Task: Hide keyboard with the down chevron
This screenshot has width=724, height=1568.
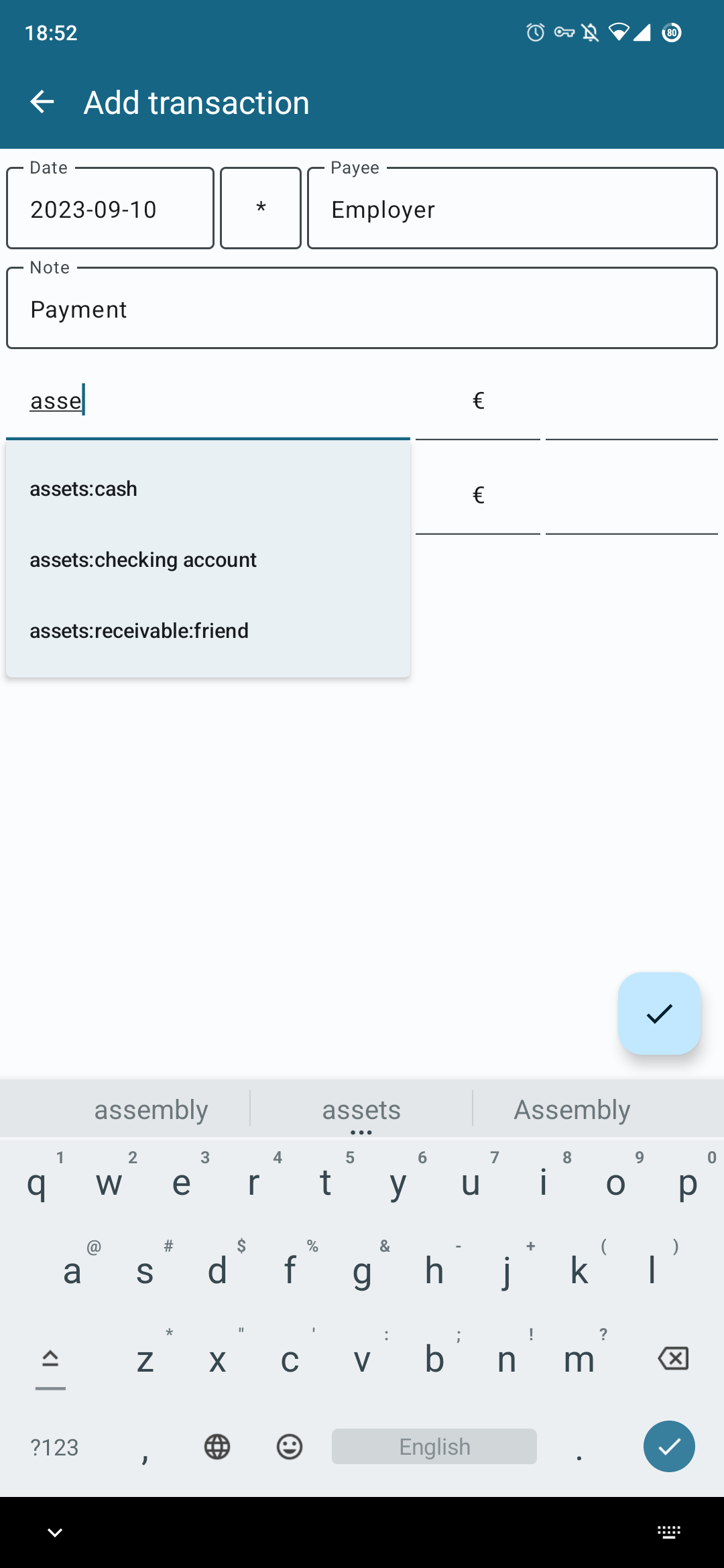Action: point(55,1532)
